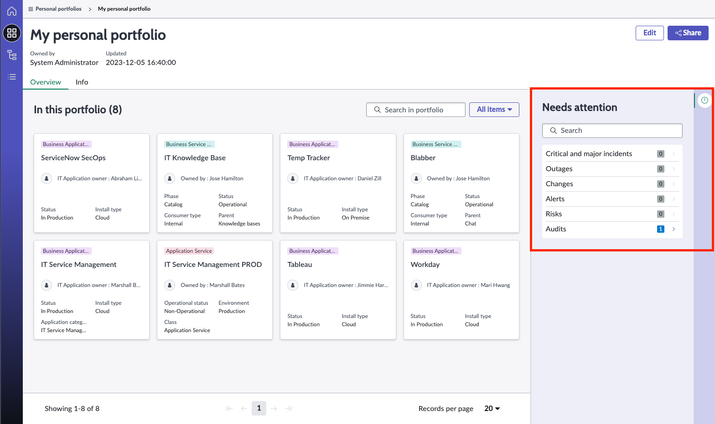Click the avatar icon on ServiceNow SecOps card
This screenshot has width=715, height=424.
tap(47, 178)
